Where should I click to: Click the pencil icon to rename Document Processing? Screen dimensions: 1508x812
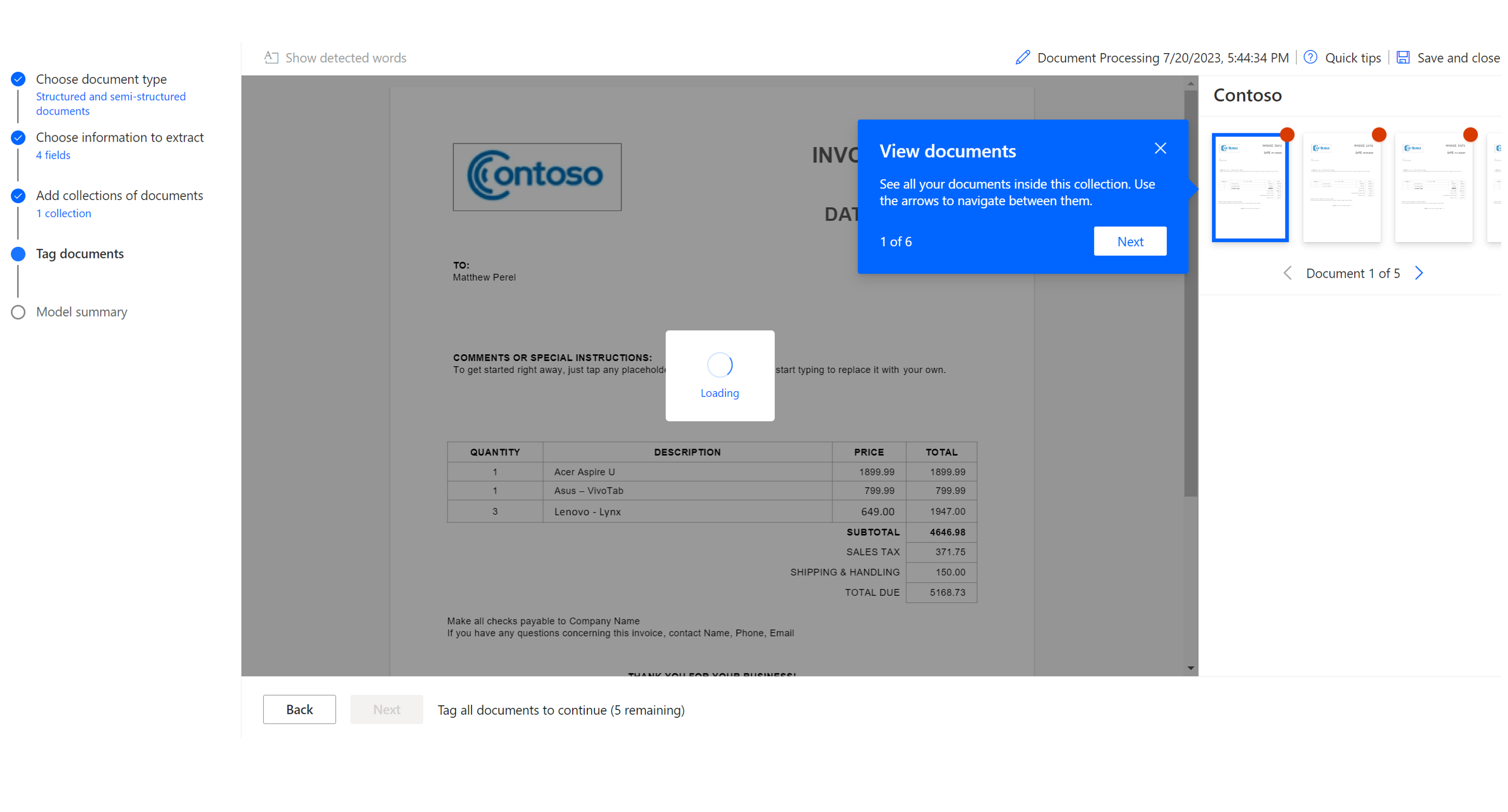coord(1023,57)
